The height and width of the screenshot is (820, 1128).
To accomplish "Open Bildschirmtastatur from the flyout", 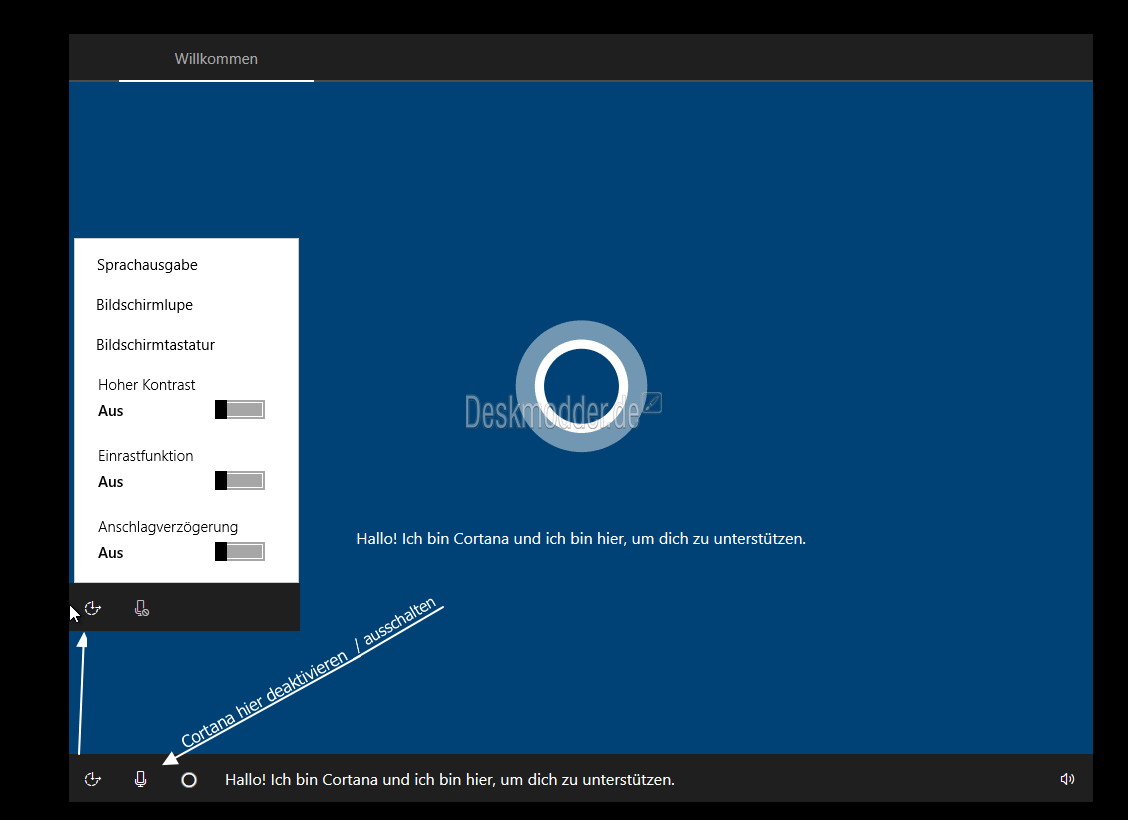I will pos(155,345).
